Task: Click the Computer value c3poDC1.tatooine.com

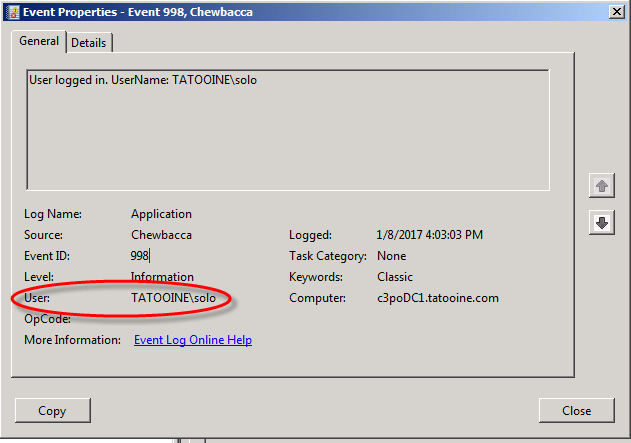Action: (438, 298)
